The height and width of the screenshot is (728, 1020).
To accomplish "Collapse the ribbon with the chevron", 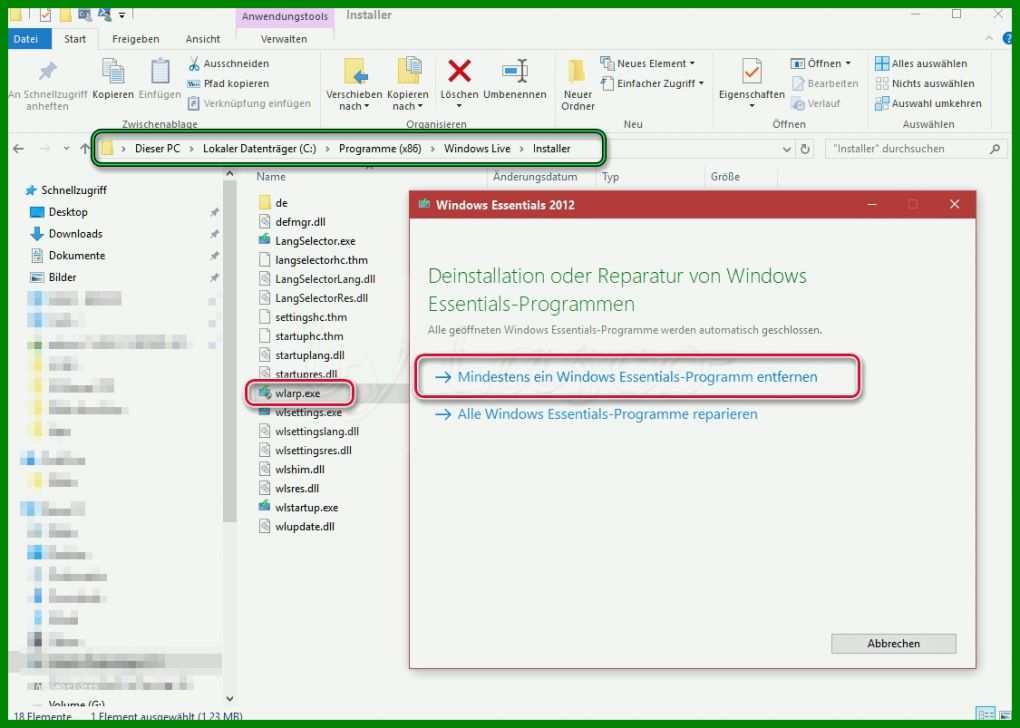I will pos(989,39).
